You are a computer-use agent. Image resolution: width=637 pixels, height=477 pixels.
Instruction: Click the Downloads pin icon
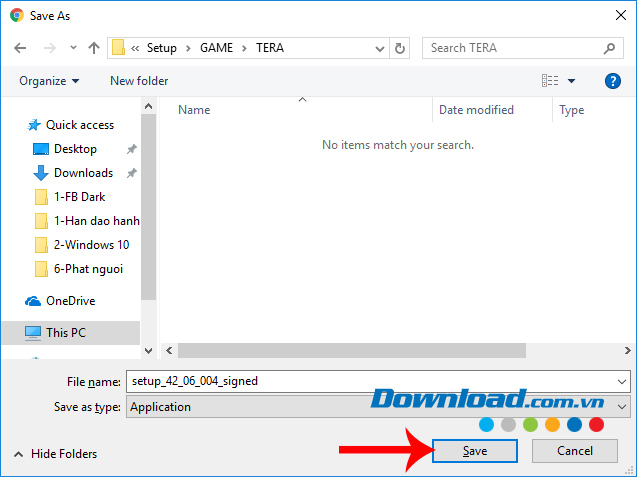[131, 173]
